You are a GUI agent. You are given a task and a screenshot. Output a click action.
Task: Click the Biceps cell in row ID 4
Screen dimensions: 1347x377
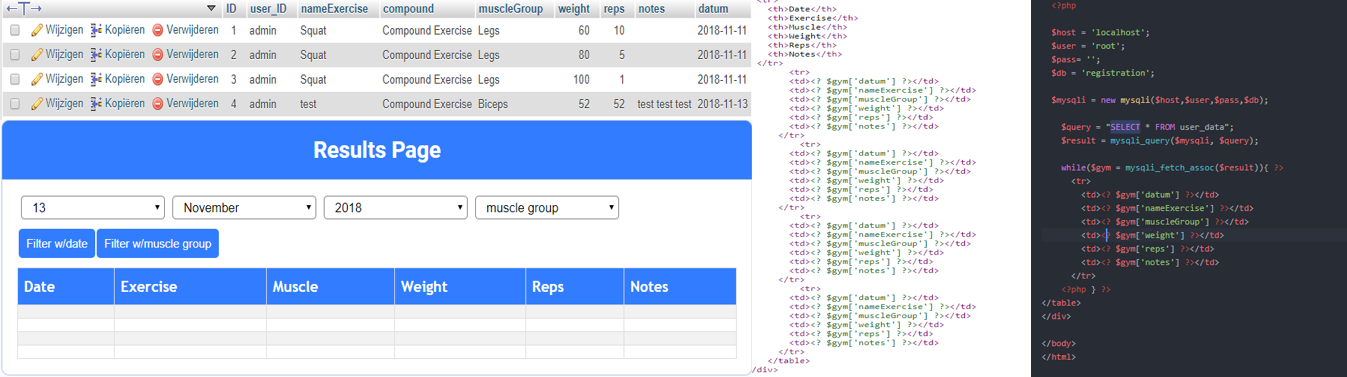point(493,104)
